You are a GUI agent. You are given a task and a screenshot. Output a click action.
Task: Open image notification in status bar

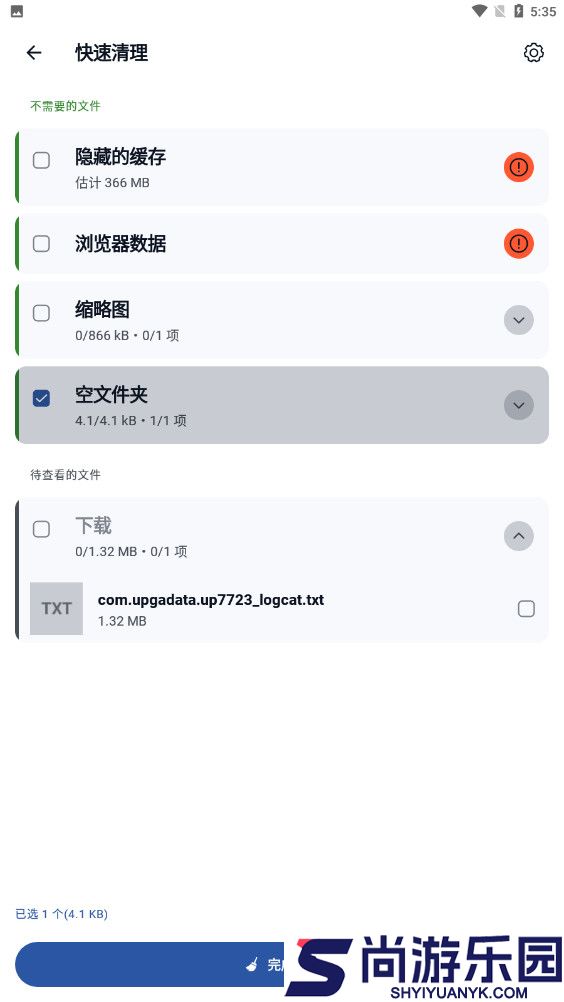(x=17, y=12)
